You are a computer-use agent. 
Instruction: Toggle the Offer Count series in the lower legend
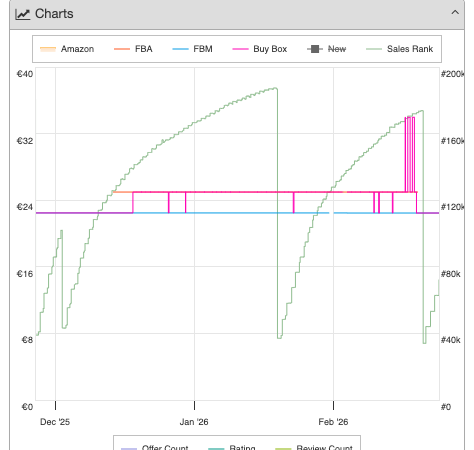point(155,447)
